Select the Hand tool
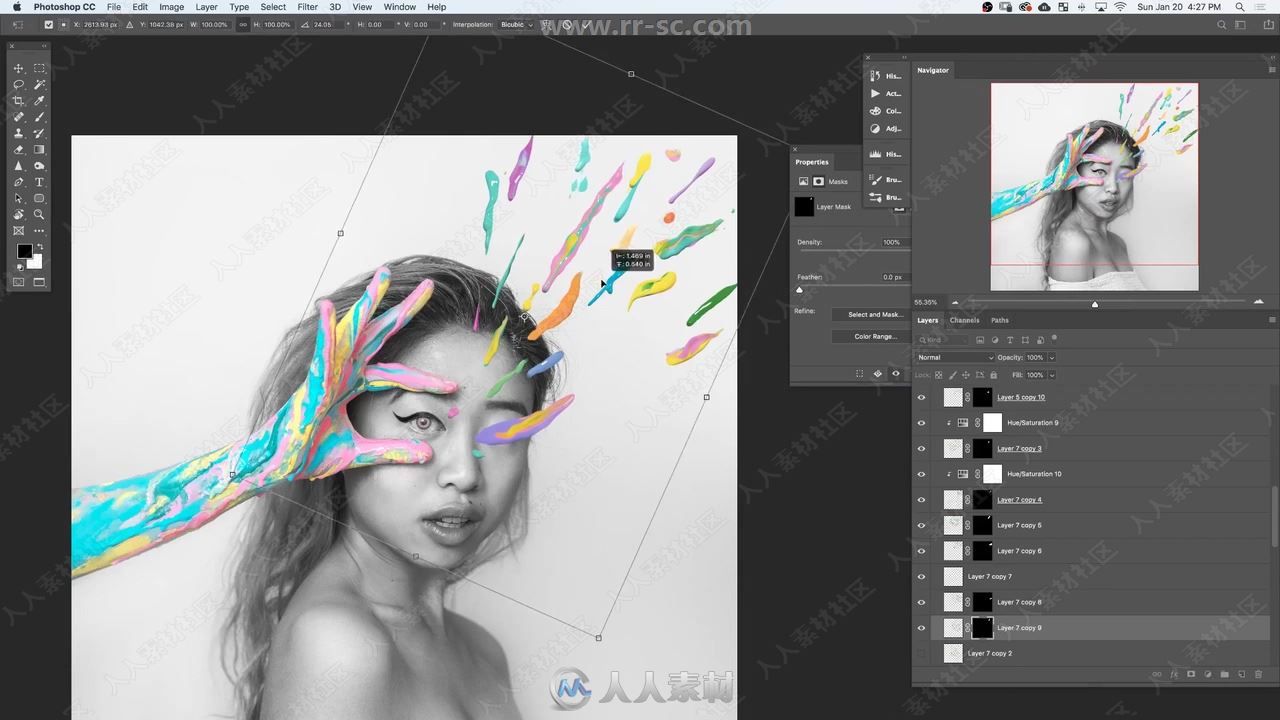Image resolution: width=1280 pixels, height=720 pixels. click(x=18, y=214)
